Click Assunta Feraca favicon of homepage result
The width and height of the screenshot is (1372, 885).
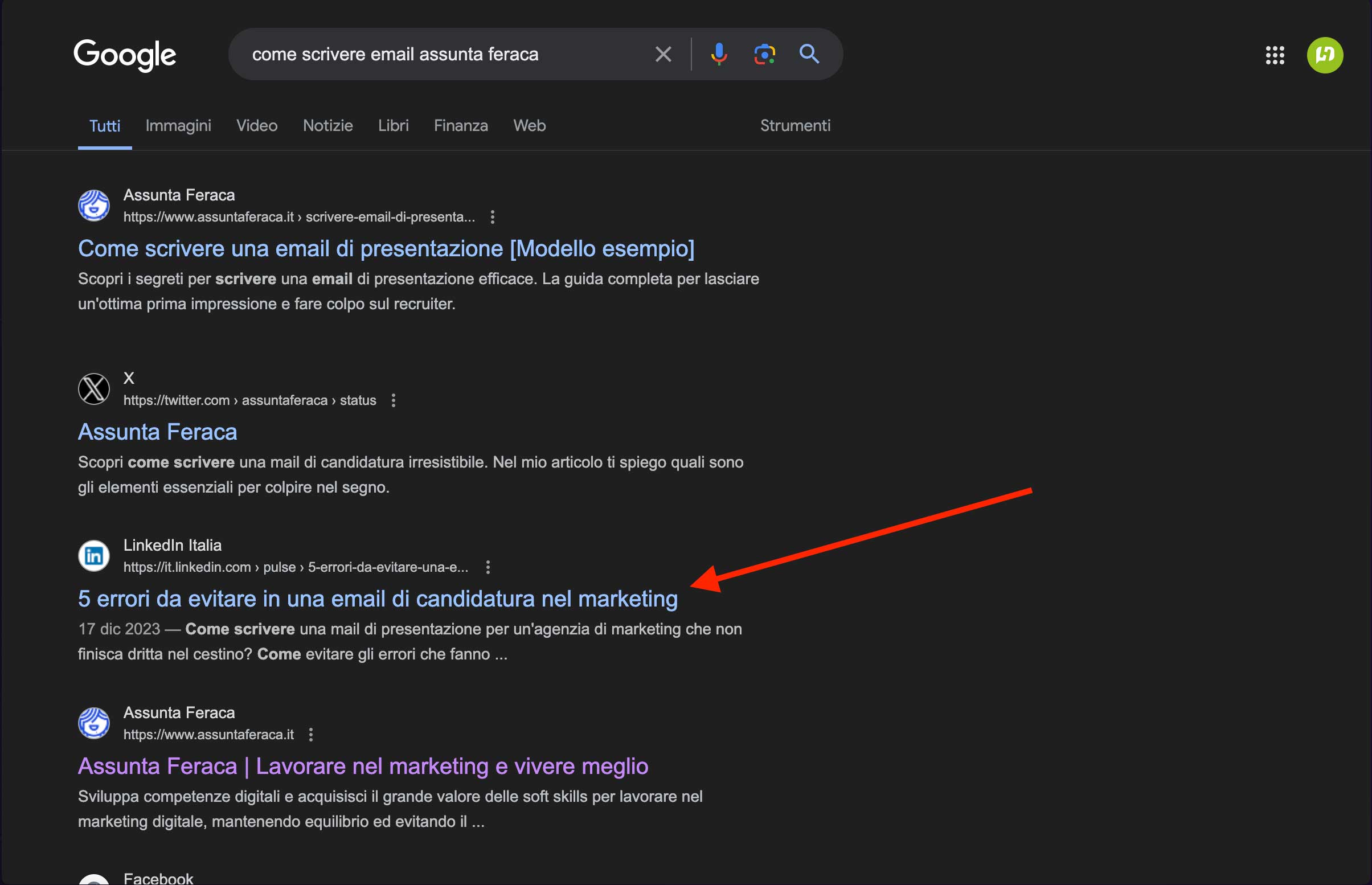click(93, 723)
